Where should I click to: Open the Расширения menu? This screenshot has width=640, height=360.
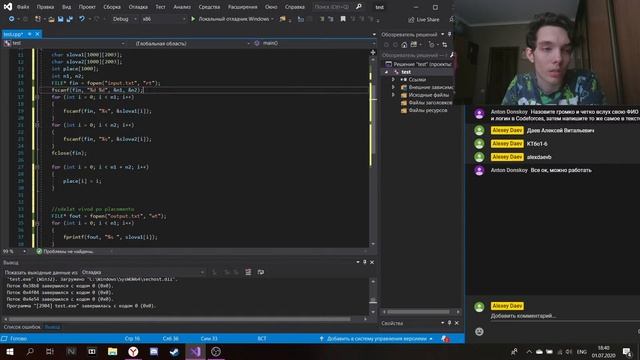(242, 7)
